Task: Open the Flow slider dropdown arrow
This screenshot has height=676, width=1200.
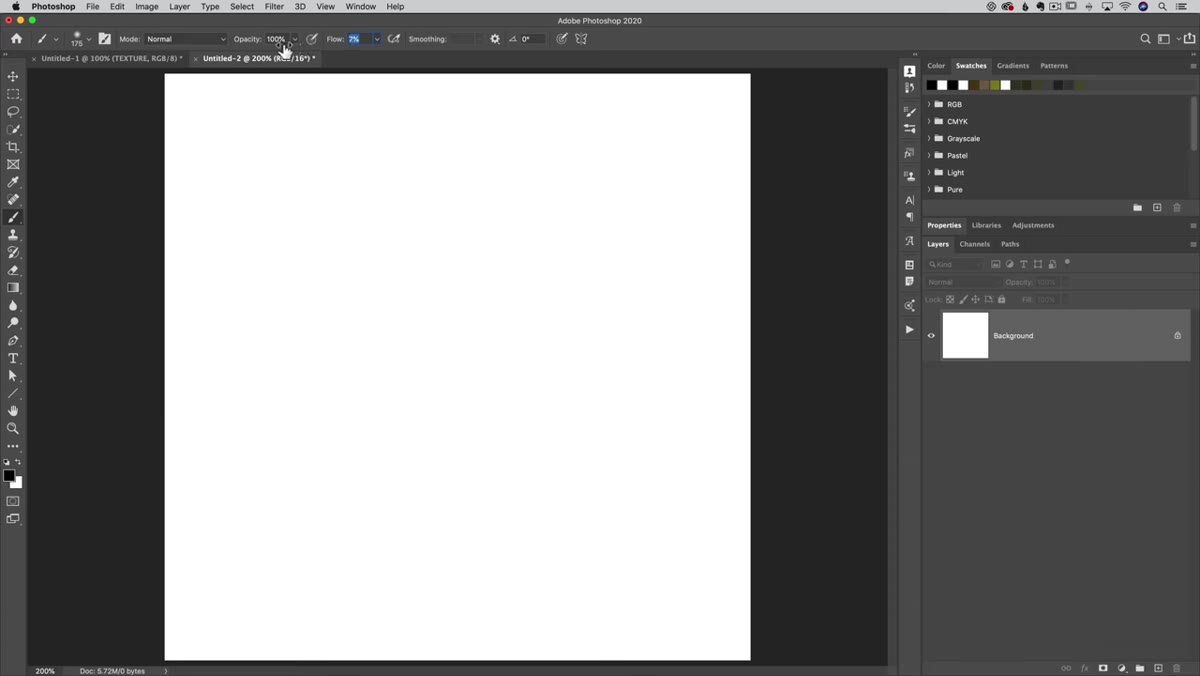Action: click(376, 39)
